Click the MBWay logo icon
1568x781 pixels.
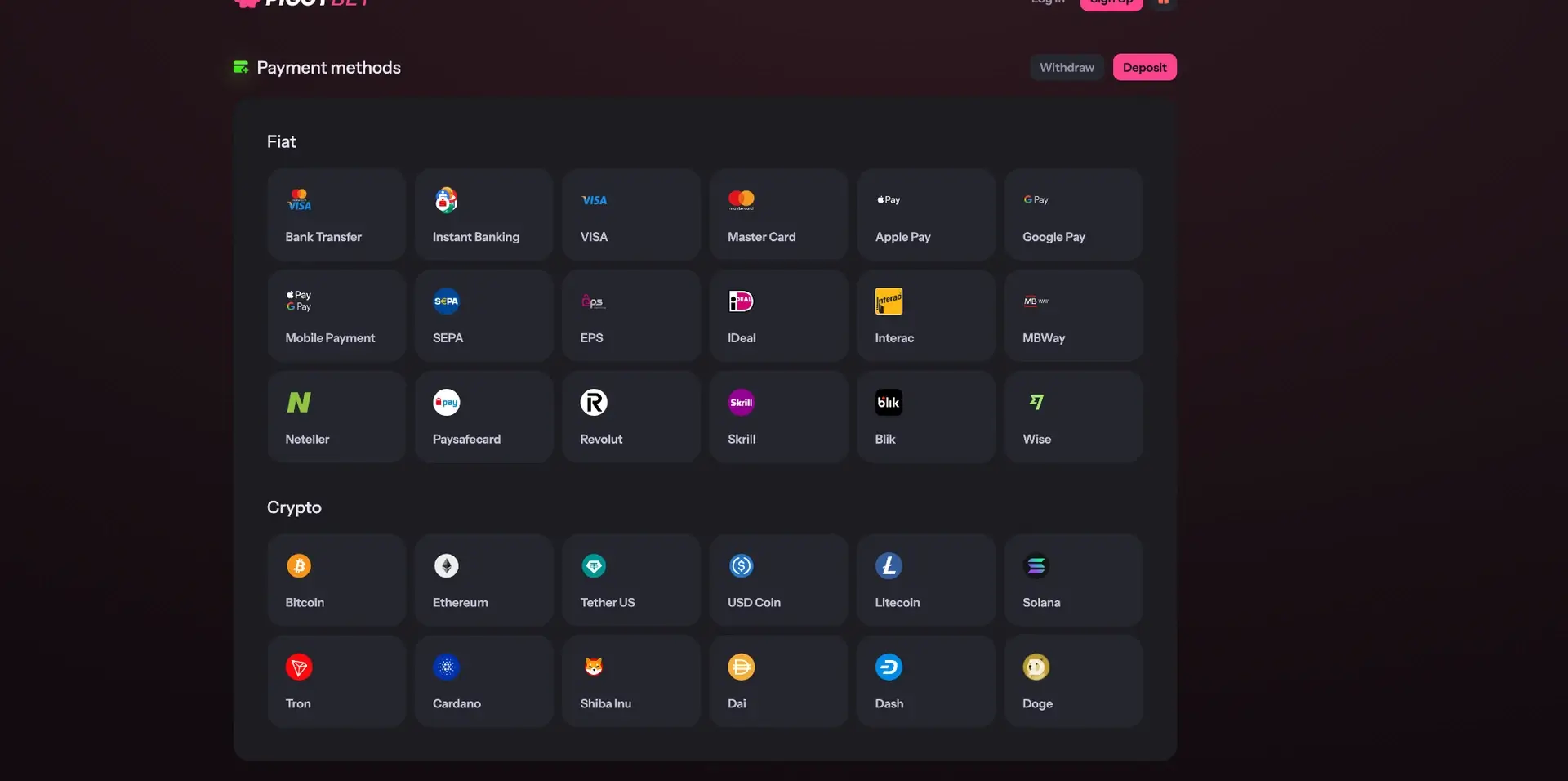pos(1036,301)
